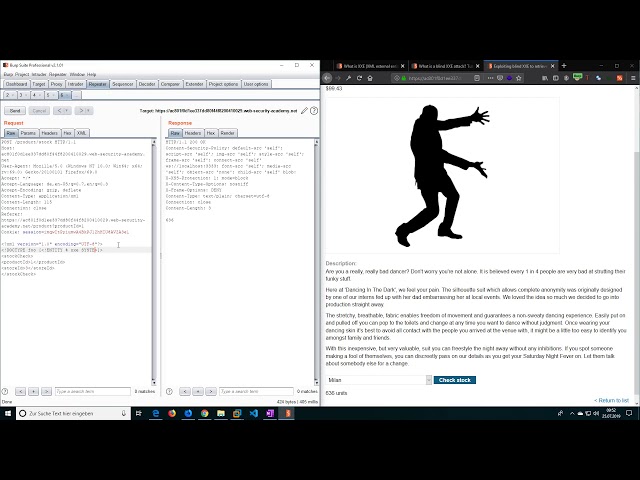Open Firefox library icon

point(545,78)
